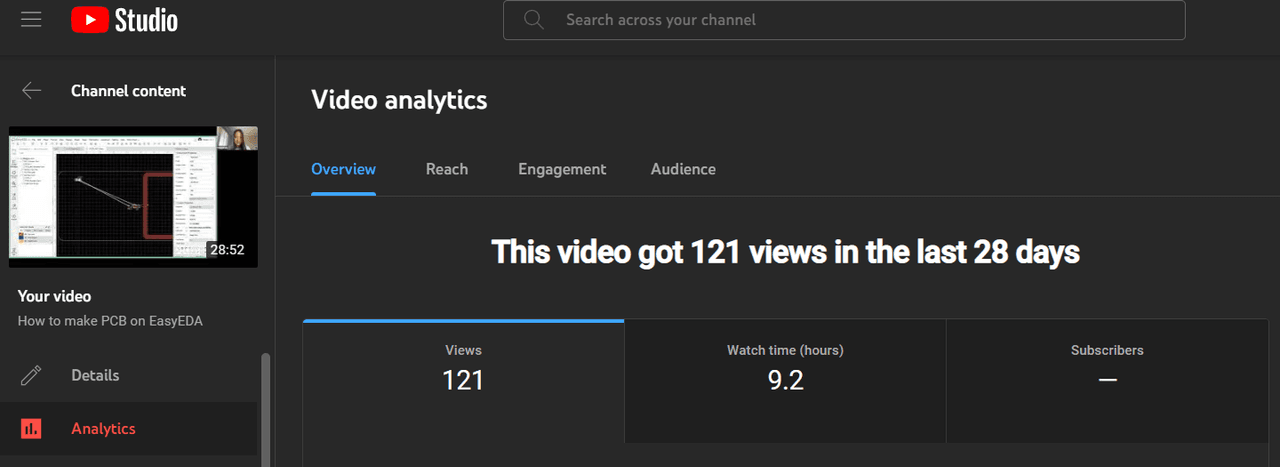Switch to the Overview tab
Viewport: 1280px width, 467px height.
pos(343,169)
